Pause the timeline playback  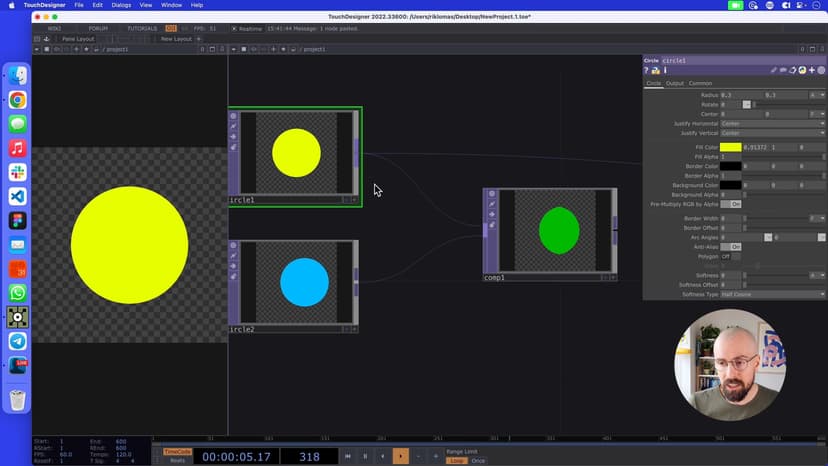(x=365, y=456)
